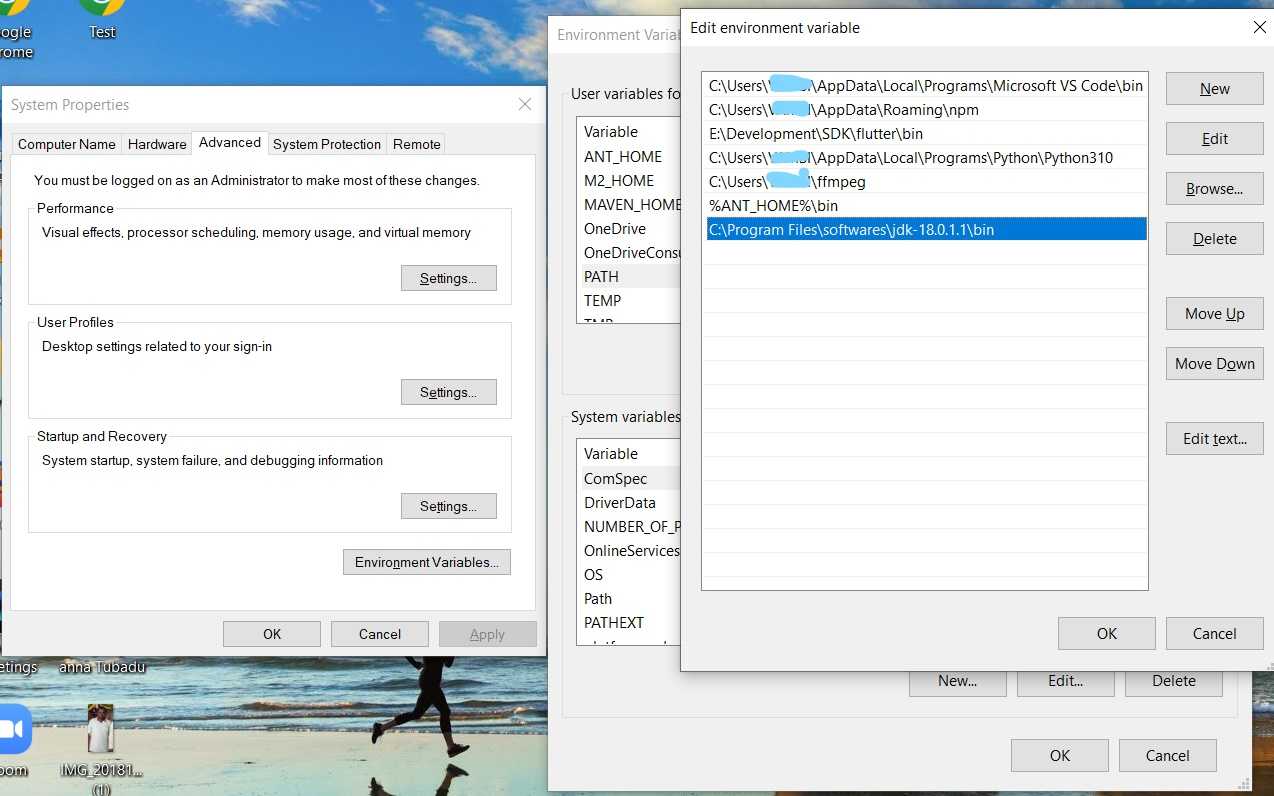Viewport: 1274px width, 796px height.
Task: Select OS system variable
Action: click(594, 574)
